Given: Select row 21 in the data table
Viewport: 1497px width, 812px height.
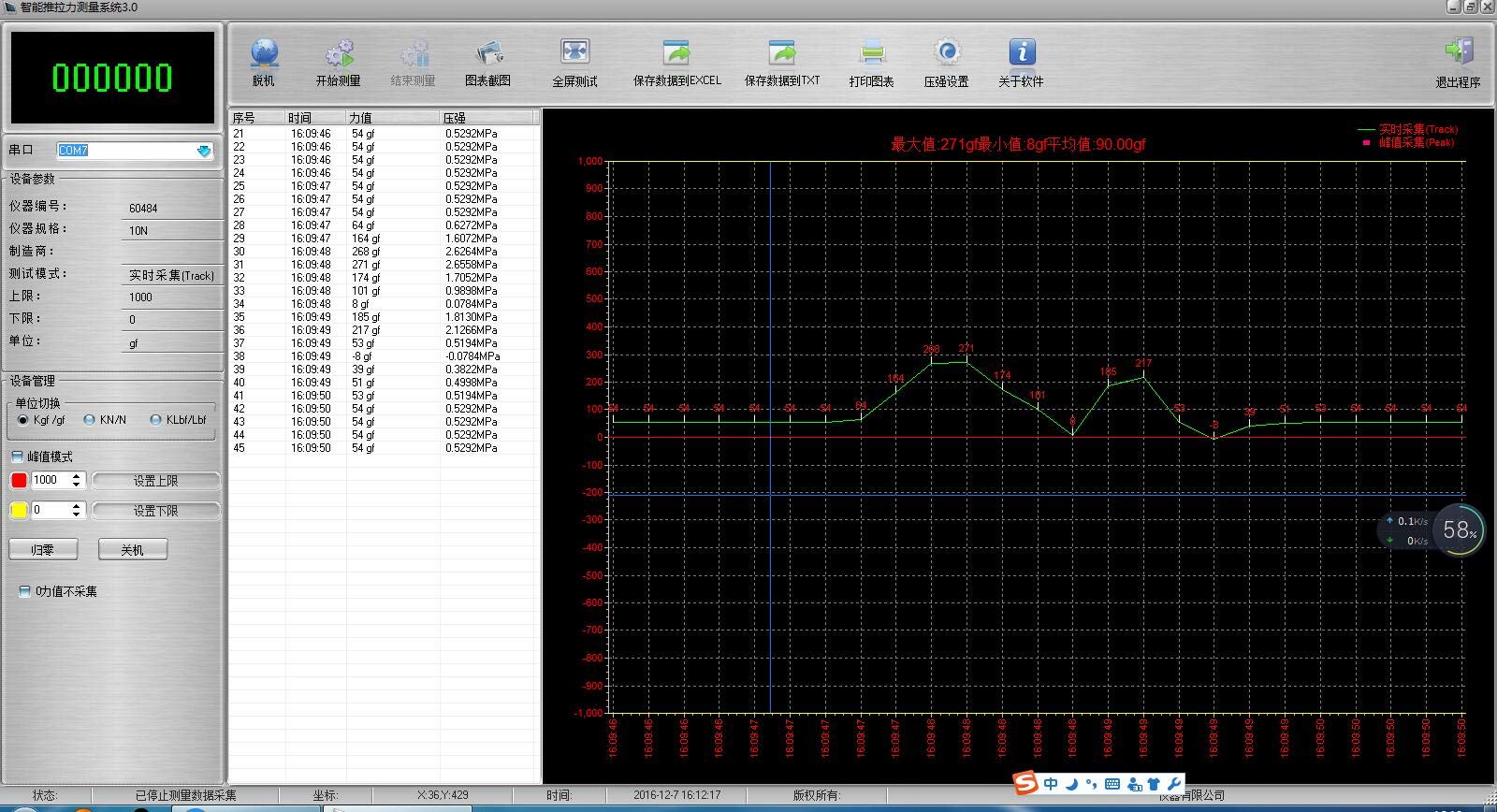Looking at the screenshot, I should [x=384, y=134].
